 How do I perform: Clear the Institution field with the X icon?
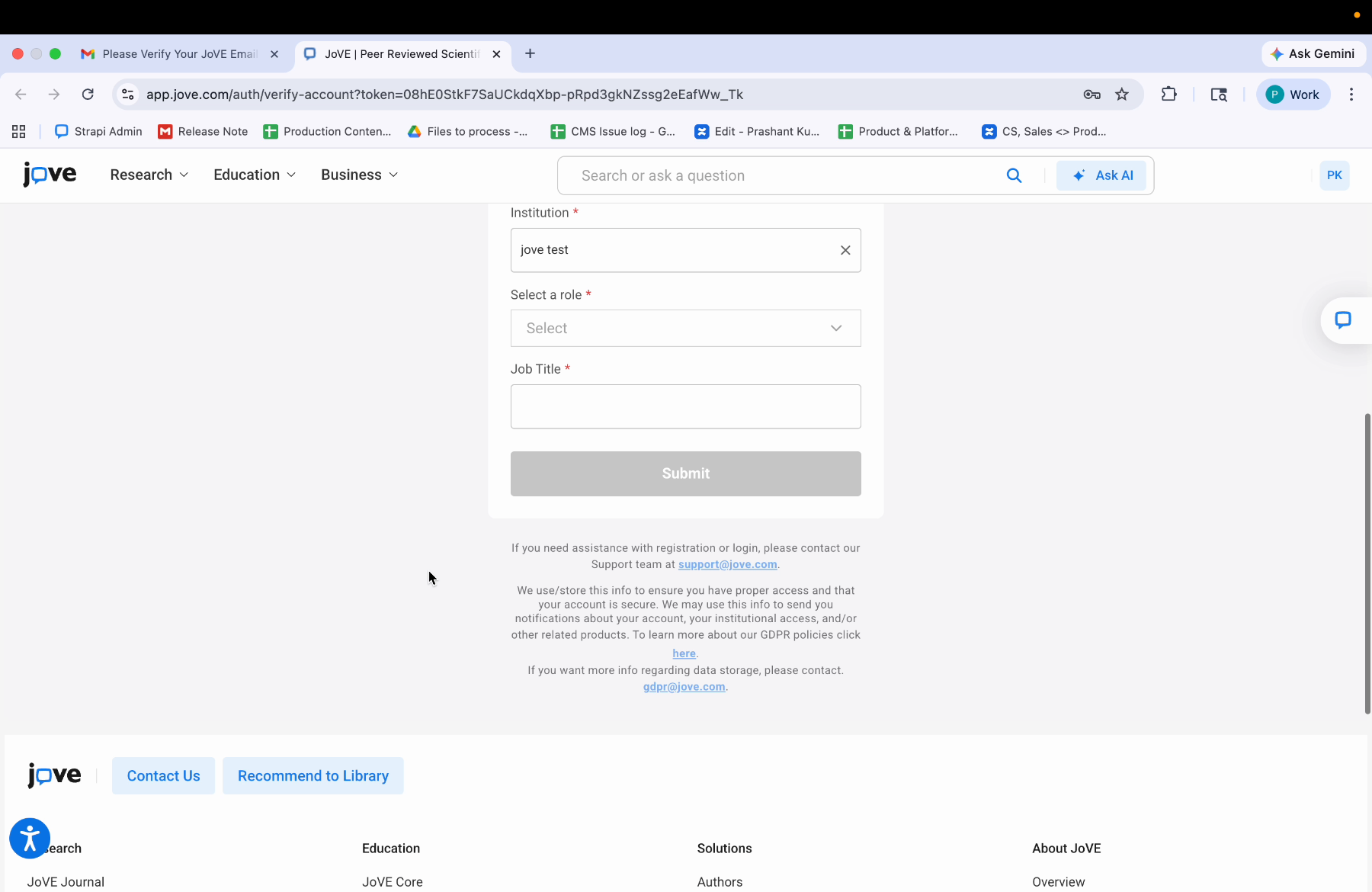[x=845, y=249]
